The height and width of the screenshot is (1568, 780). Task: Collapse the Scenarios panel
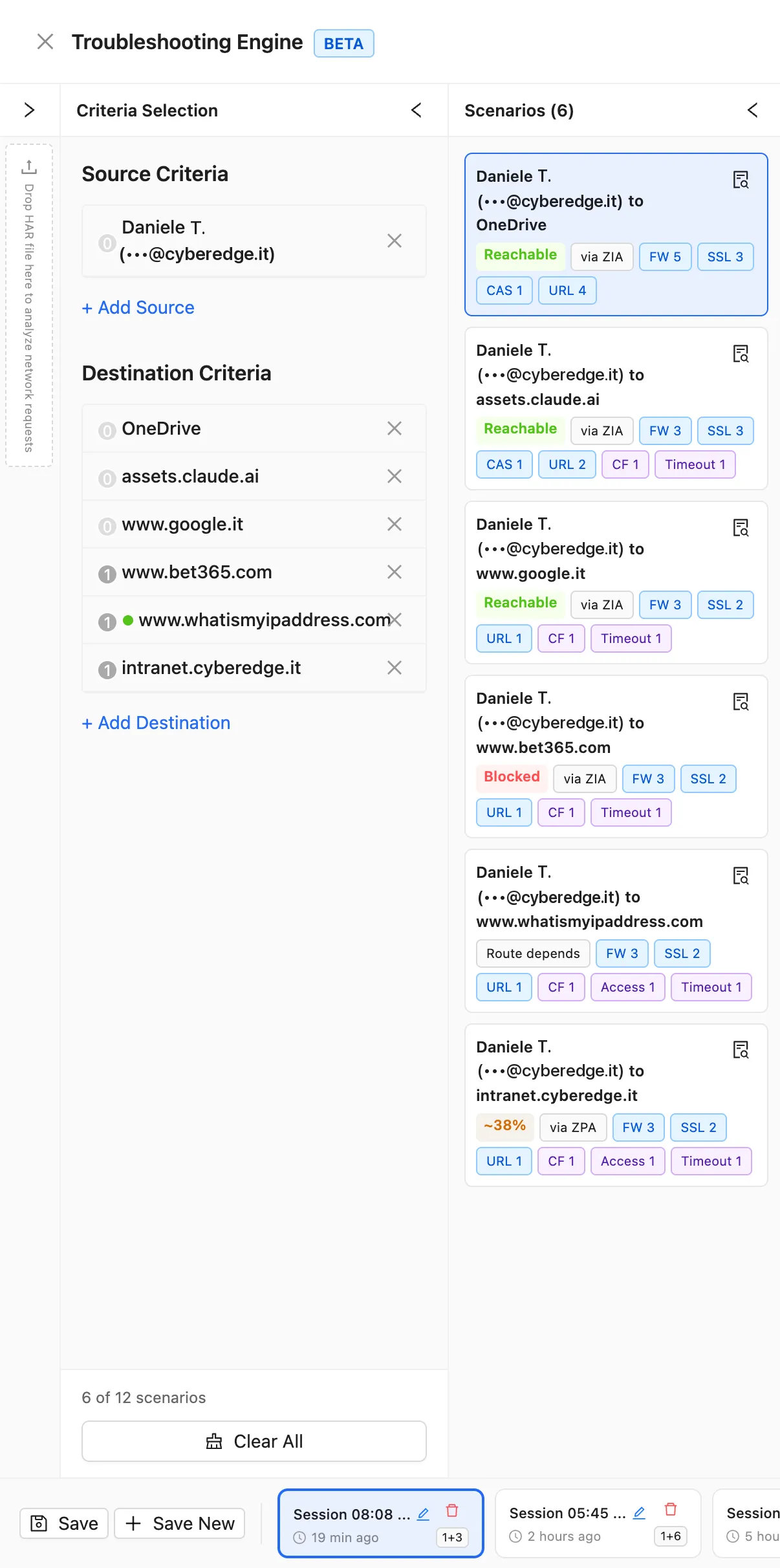coord(752,110)
